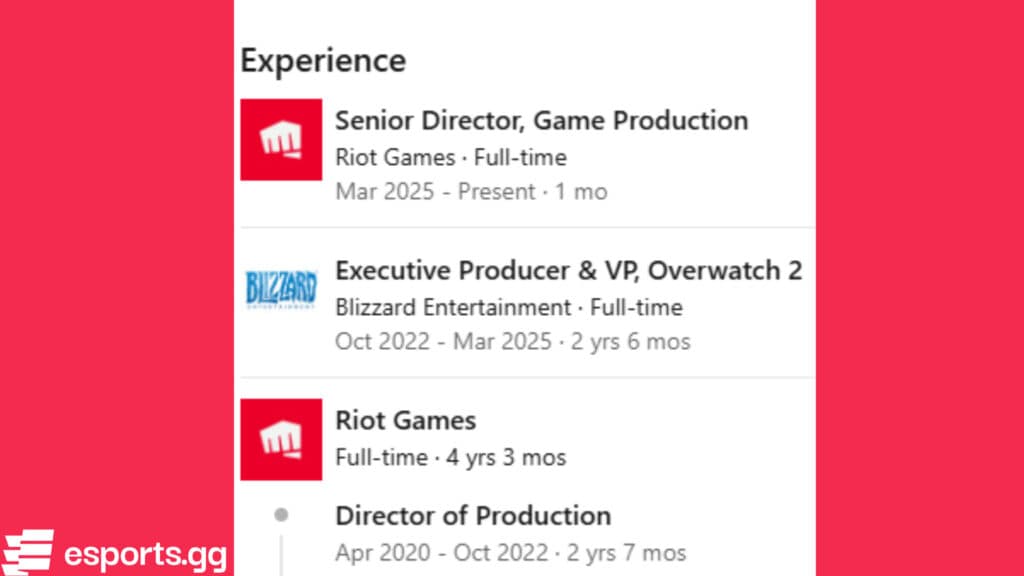Click the Mar 2025 - Present date text
This screenshot has width=1024, height=576.
pos(470,191)
